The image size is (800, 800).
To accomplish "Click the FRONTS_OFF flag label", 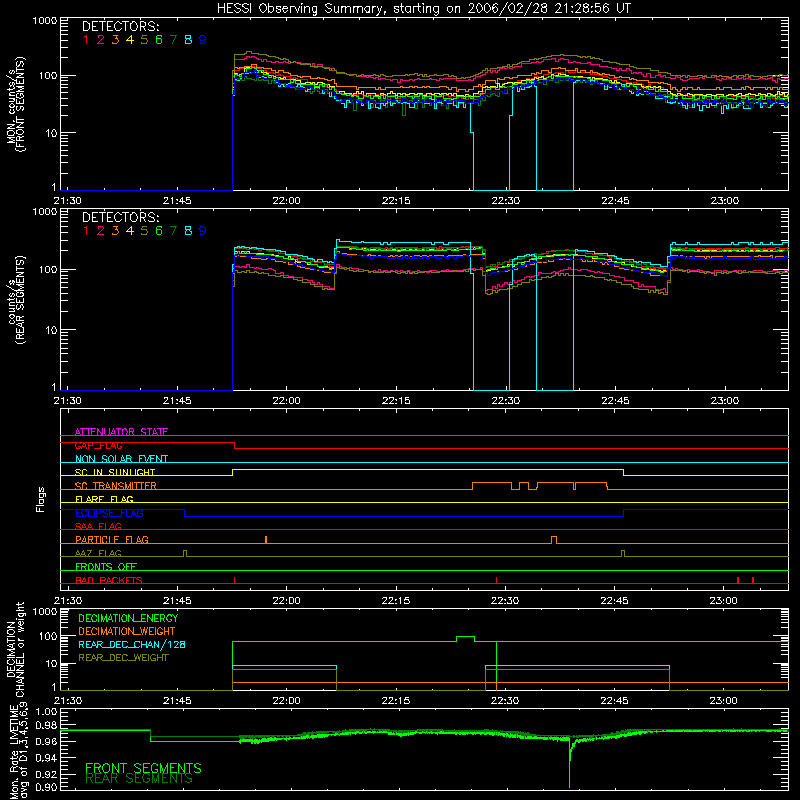I will tap(106, 566).
